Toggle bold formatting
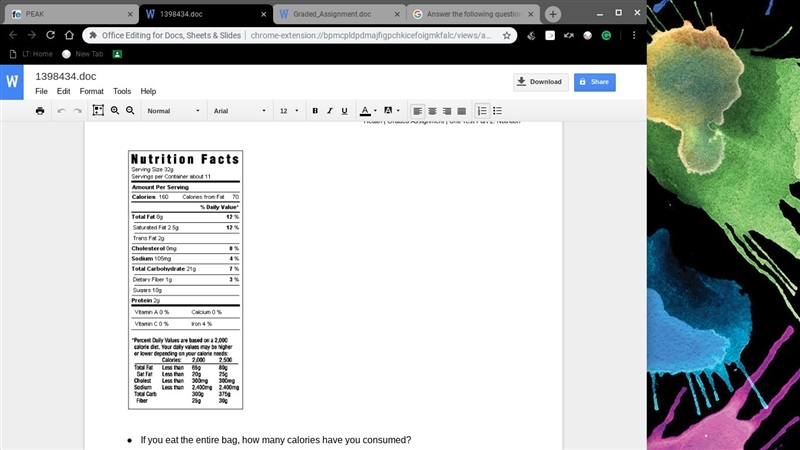 tap(315, 111)
